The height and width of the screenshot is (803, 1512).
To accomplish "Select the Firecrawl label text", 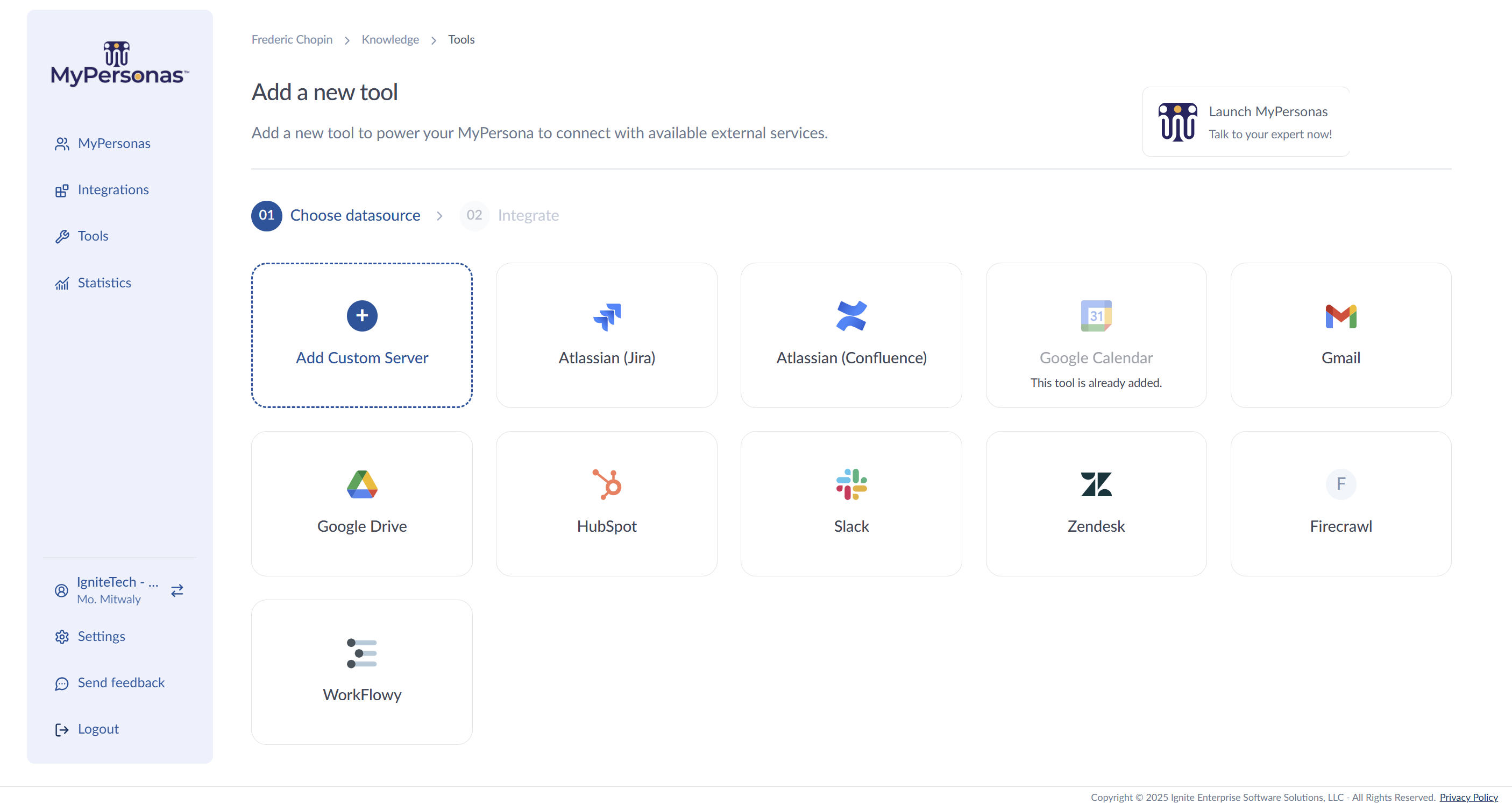I will click(x=1340, y=527).
